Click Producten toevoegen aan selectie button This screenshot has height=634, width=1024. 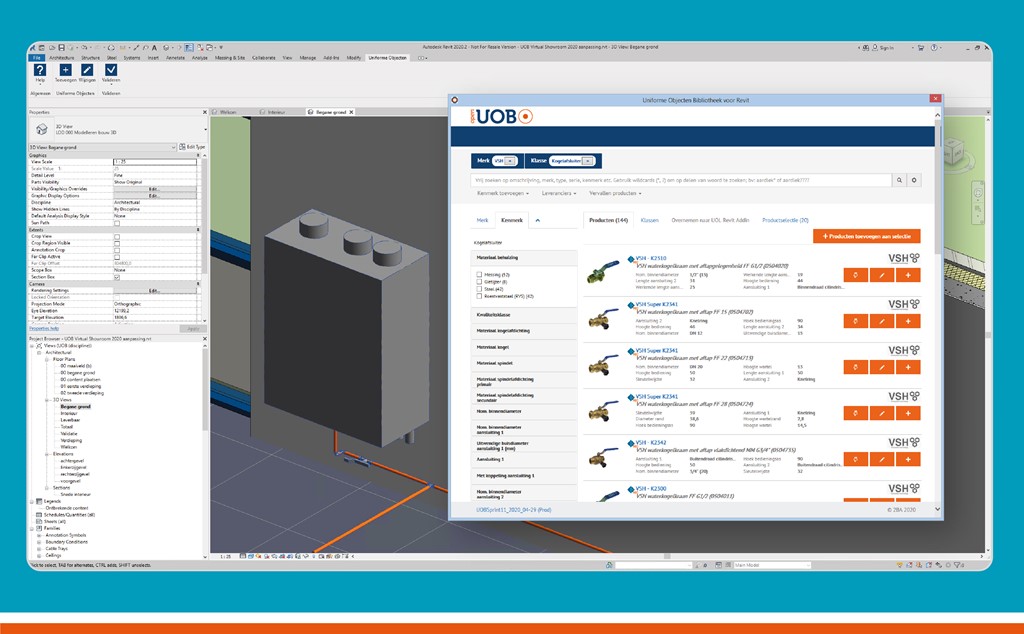pos(867,236)
